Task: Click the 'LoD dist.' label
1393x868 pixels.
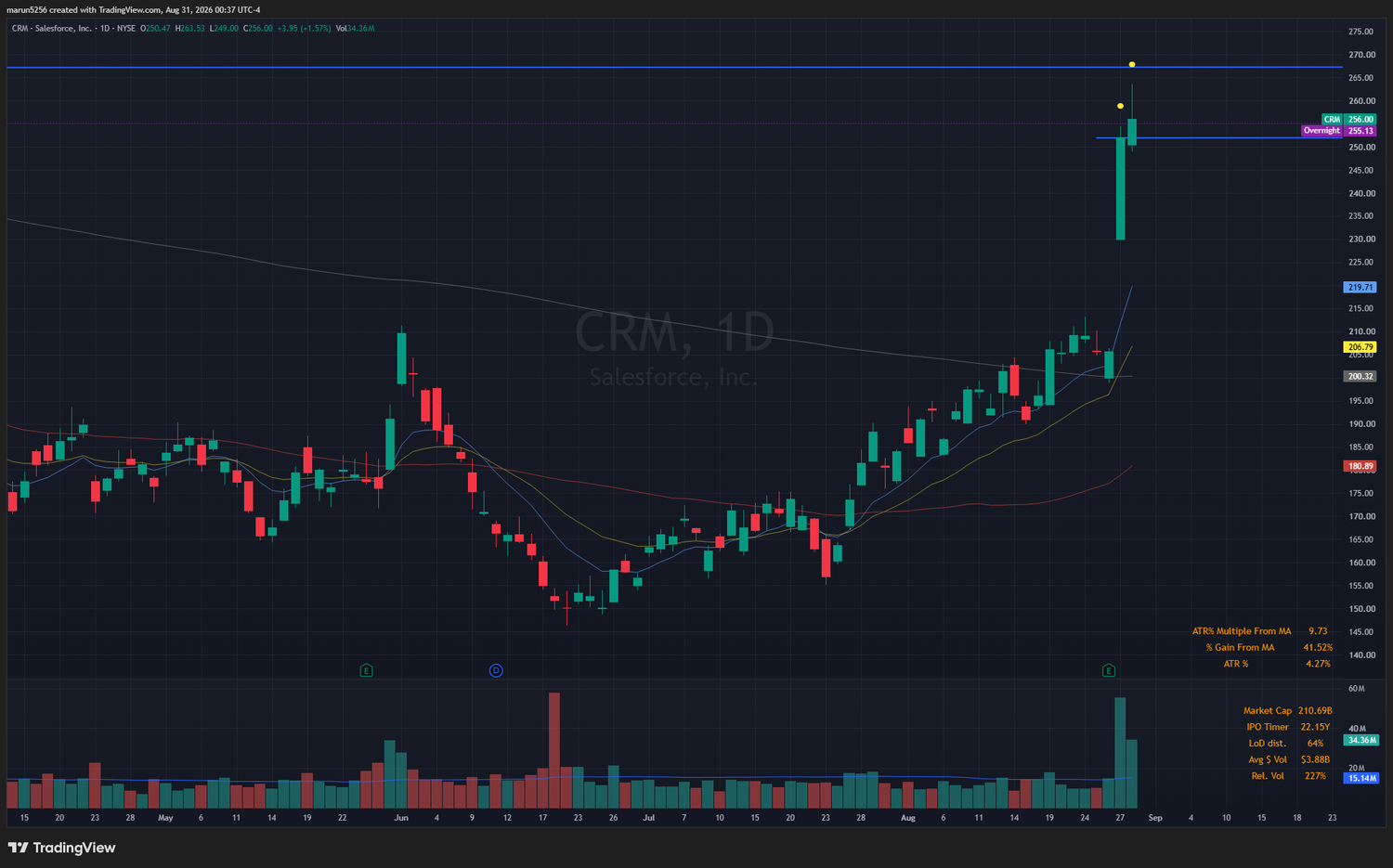Action: [x=1268, y=744]
